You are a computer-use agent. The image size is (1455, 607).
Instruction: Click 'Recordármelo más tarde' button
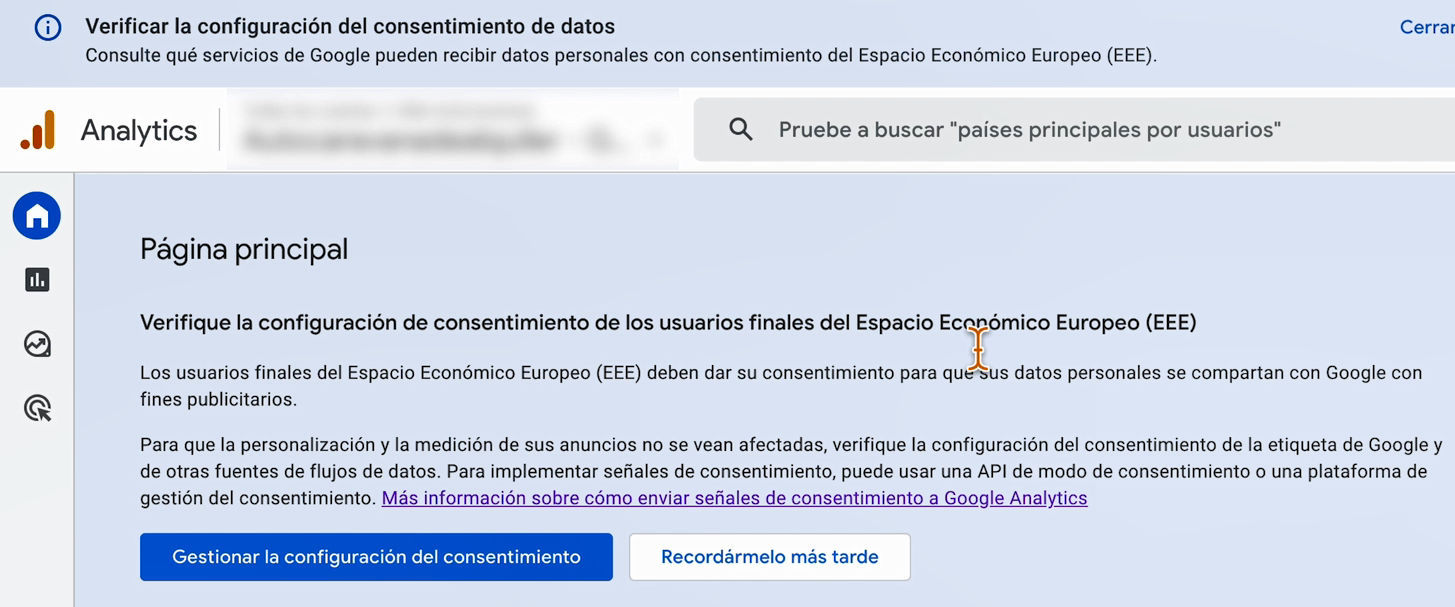pyautogui.click(x=770, y=557)
